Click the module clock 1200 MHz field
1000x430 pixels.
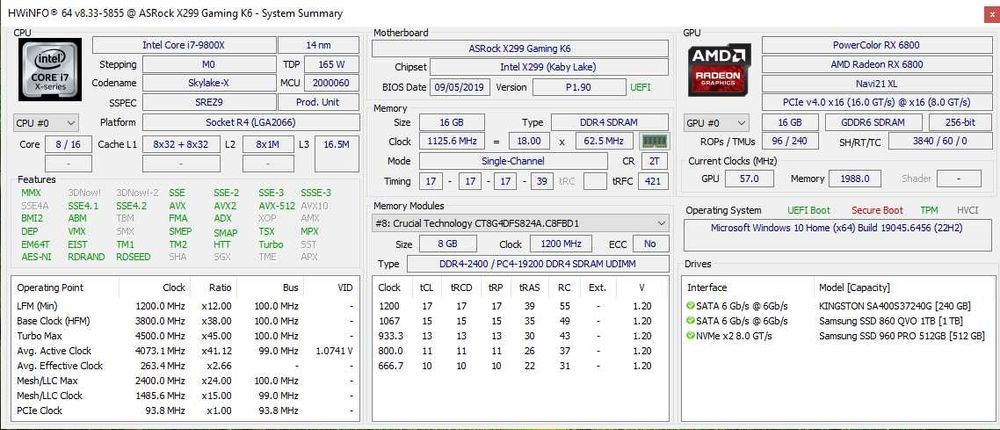point(562,244)
